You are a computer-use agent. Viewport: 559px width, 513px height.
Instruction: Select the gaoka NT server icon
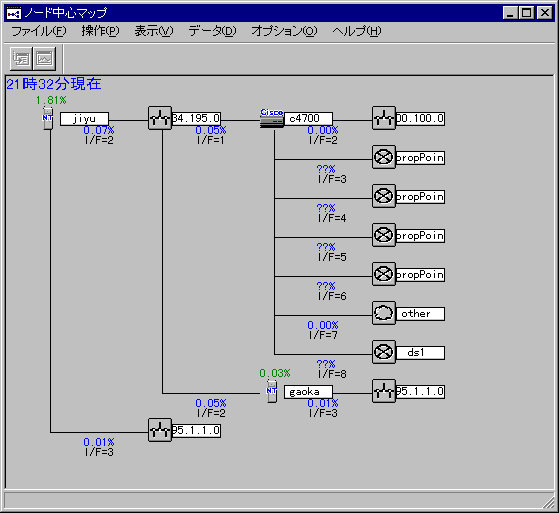point(272,391)
